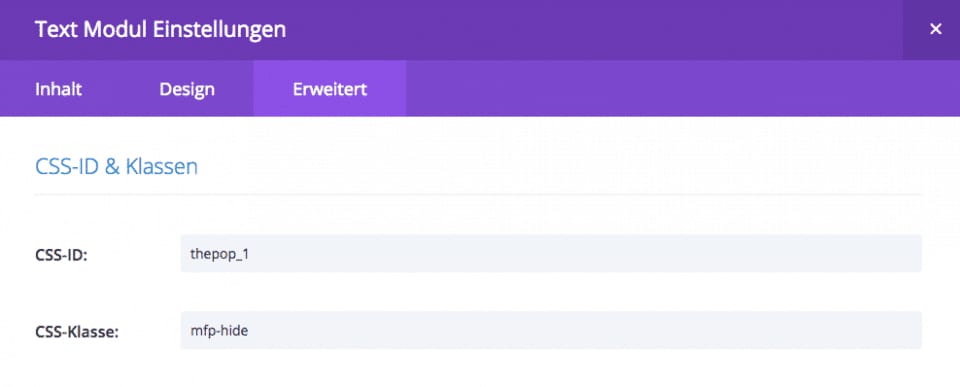Place cursor in thepop_1 text

[x=220, y=254]
